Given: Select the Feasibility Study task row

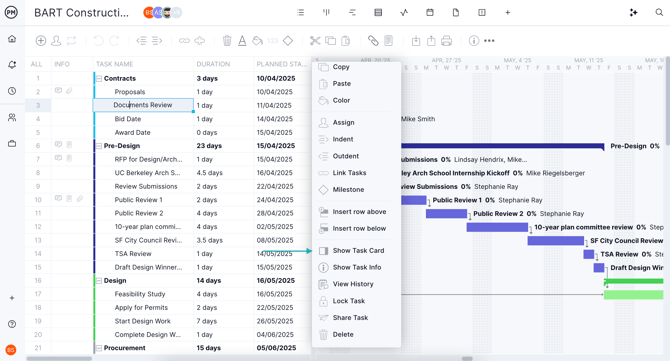Looking at the screenshot, I should (x=140, y=294).
